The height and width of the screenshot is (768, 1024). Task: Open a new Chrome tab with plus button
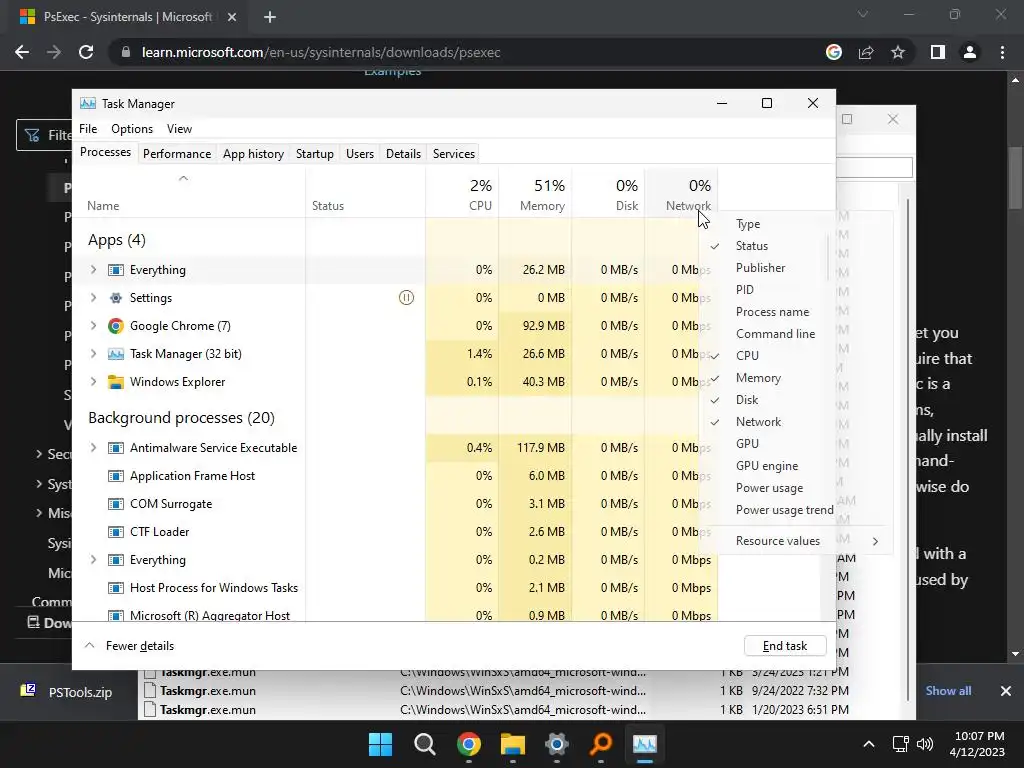[270, 17]
